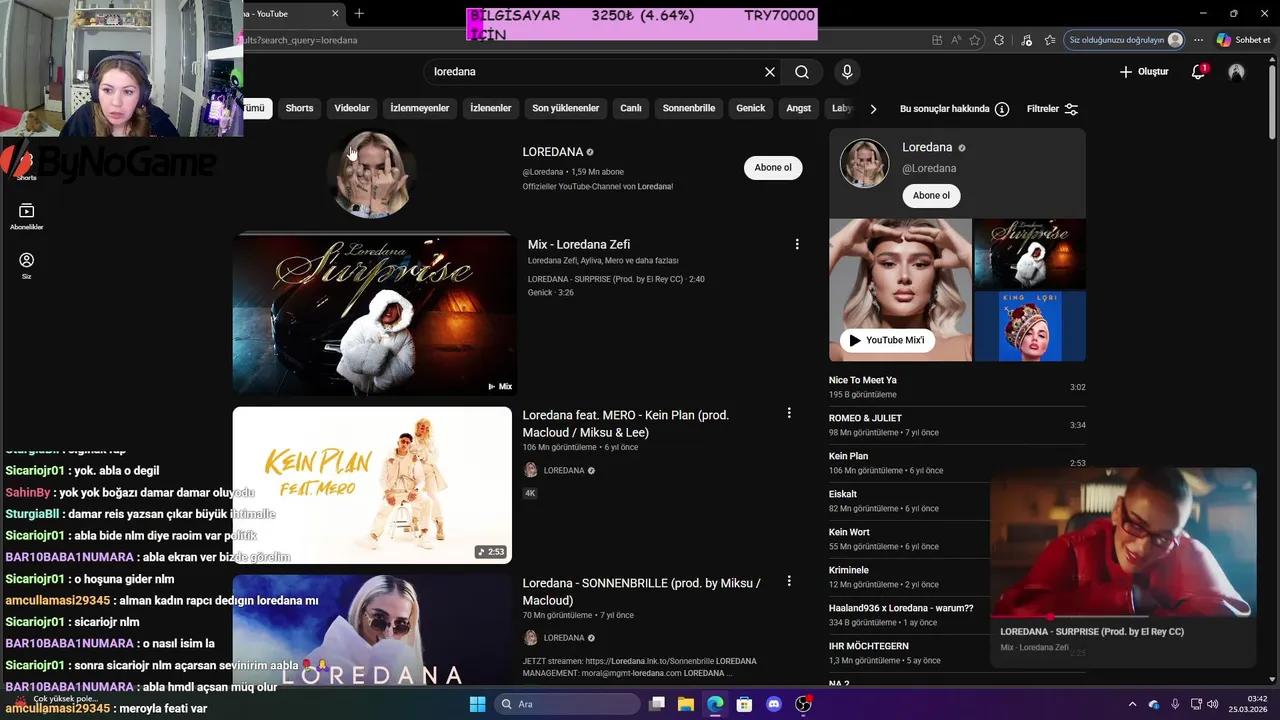Open Kein Plan feat. Mero thumbnail
The image size is (1280, 720).
tap(372, 485)
